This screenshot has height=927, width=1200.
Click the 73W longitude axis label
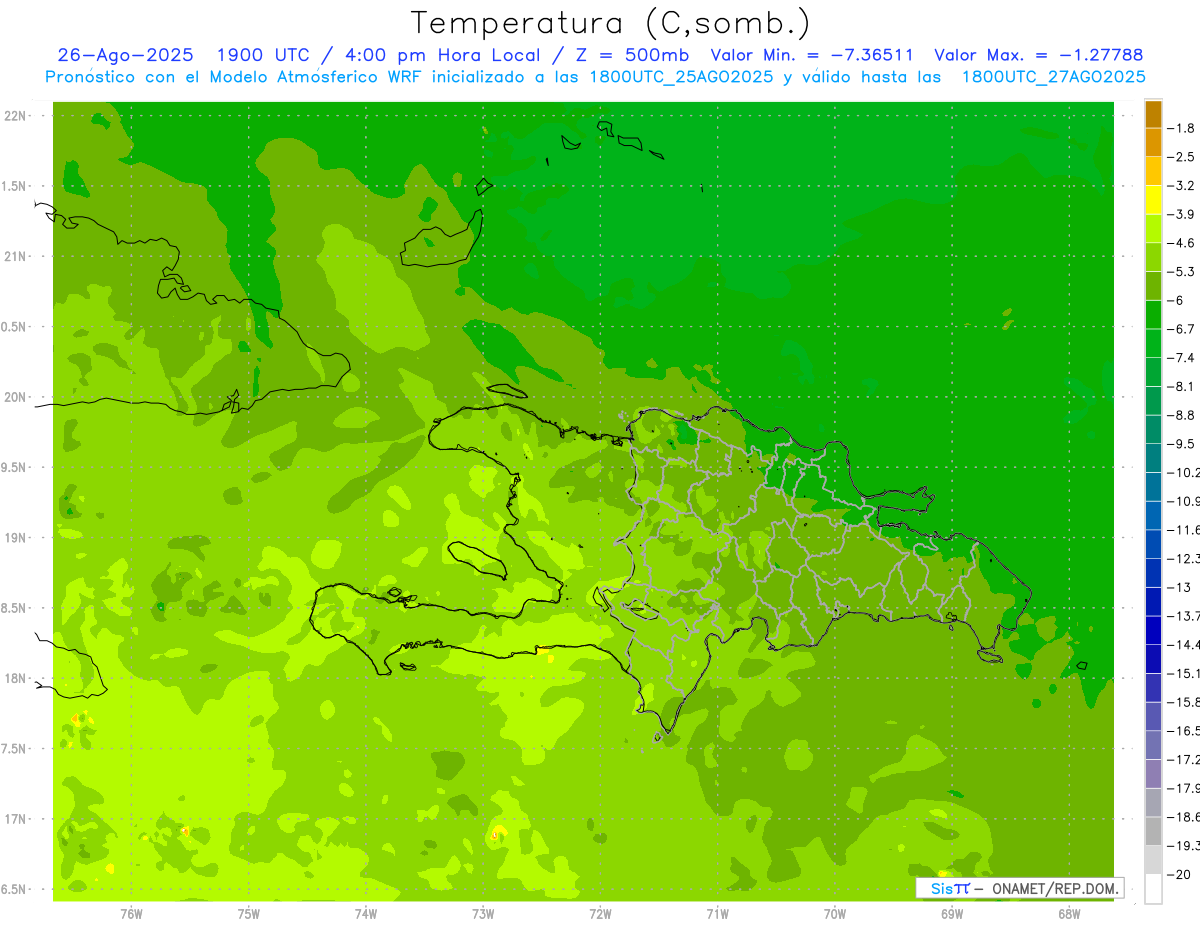(483, 914)
